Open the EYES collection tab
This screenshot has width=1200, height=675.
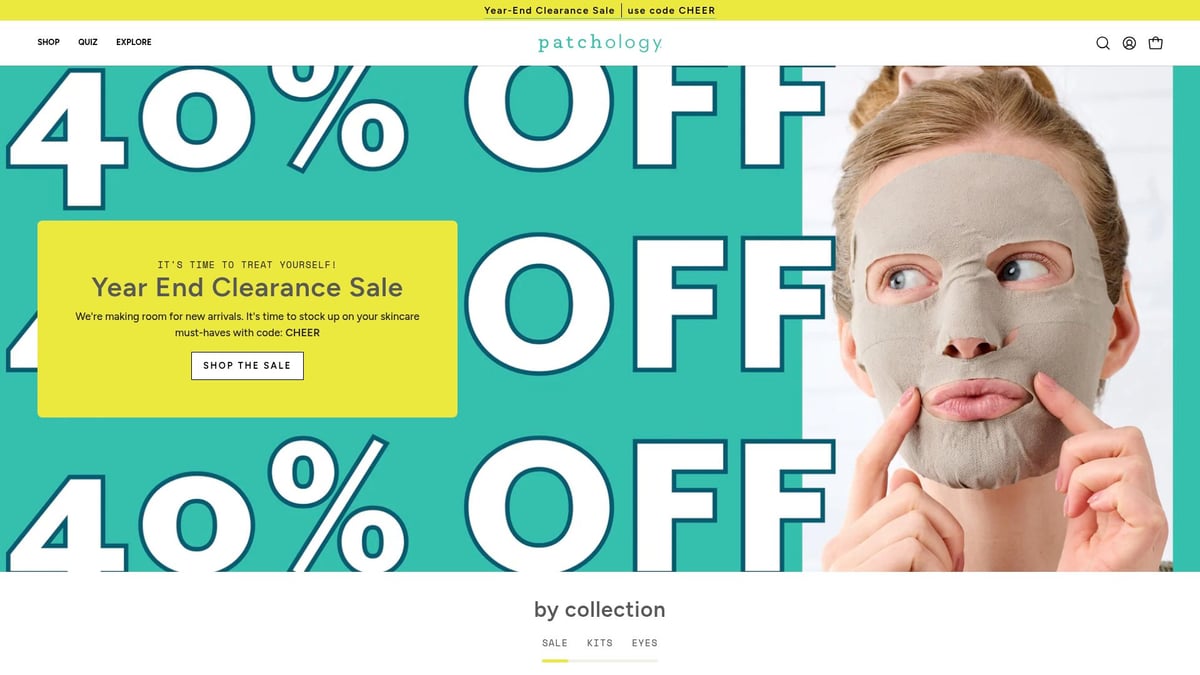pyautogui.click(x=645, y=643)
